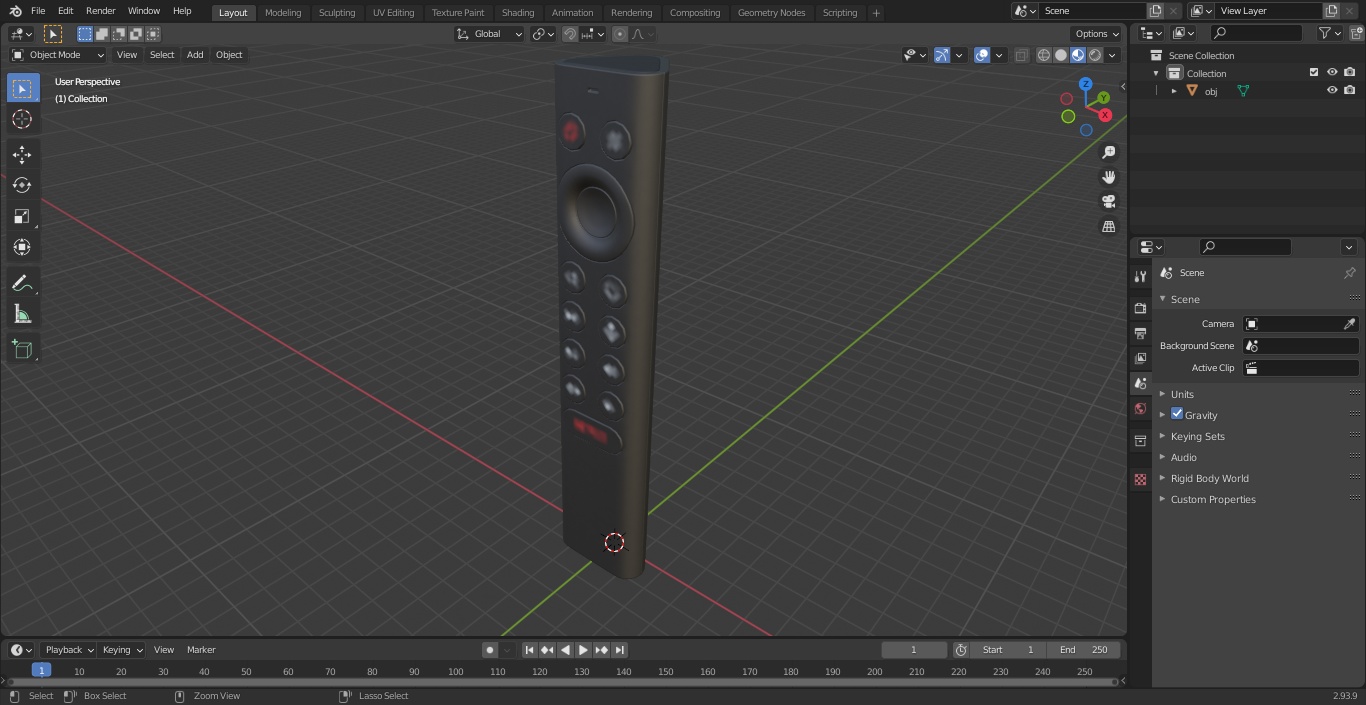1366x705 pixels.
Task: Open the Render menu
Action: tap(100, 11)
